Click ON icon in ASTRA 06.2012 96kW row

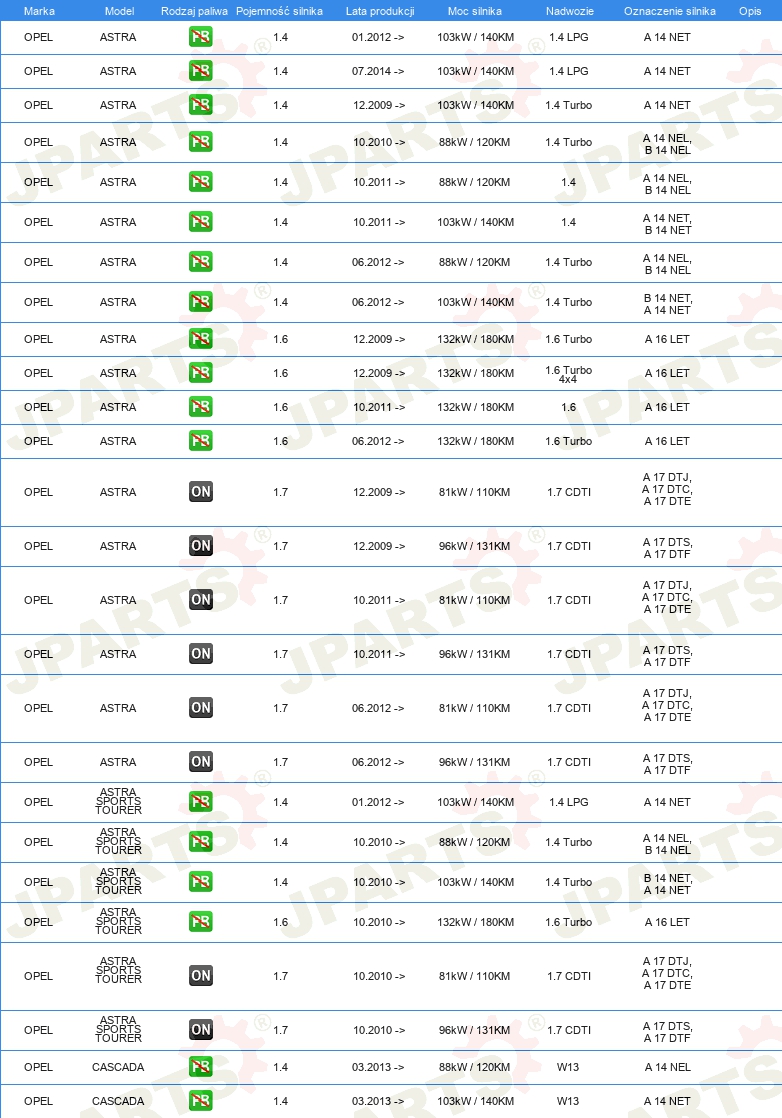(x=200, y=761)
